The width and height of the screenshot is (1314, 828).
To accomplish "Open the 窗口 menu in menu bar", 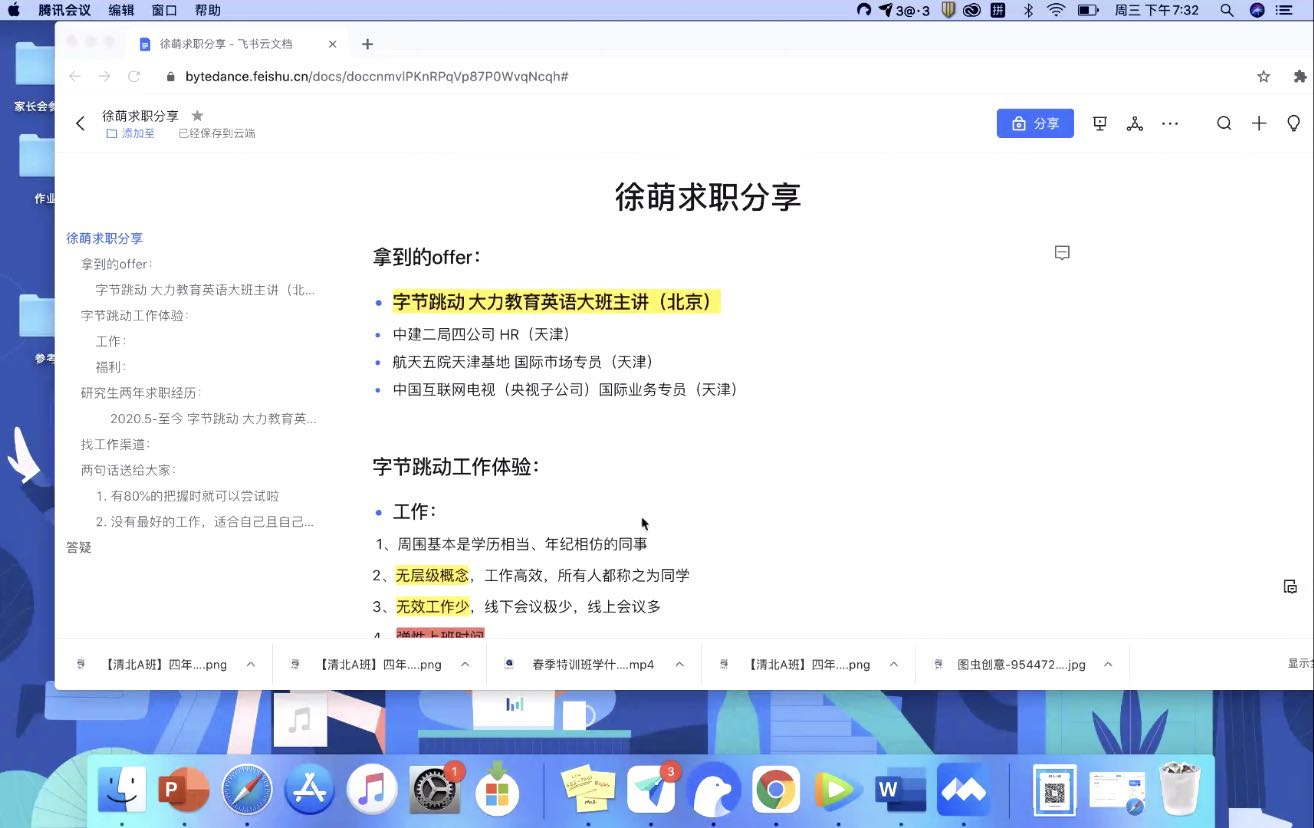I will point(164,10).
